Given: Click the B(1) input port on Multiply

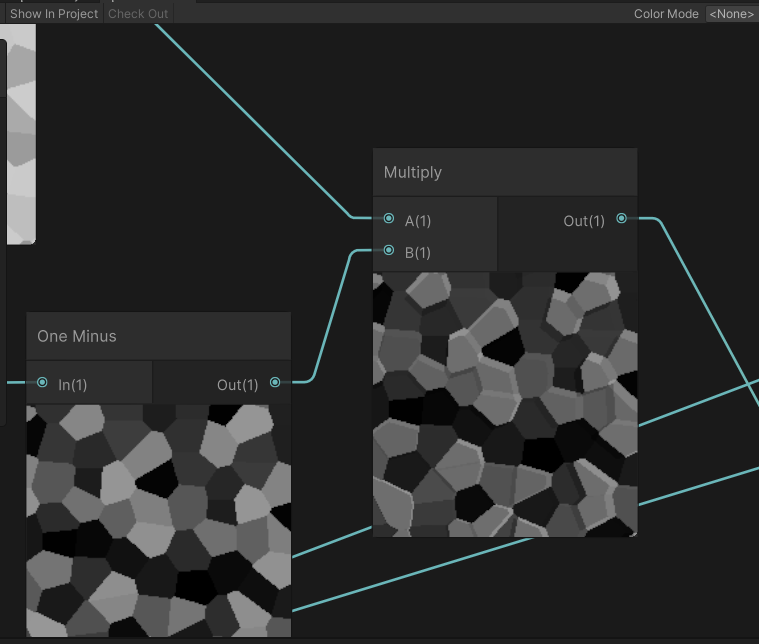Looking at the screenshot, I should 388,251.
